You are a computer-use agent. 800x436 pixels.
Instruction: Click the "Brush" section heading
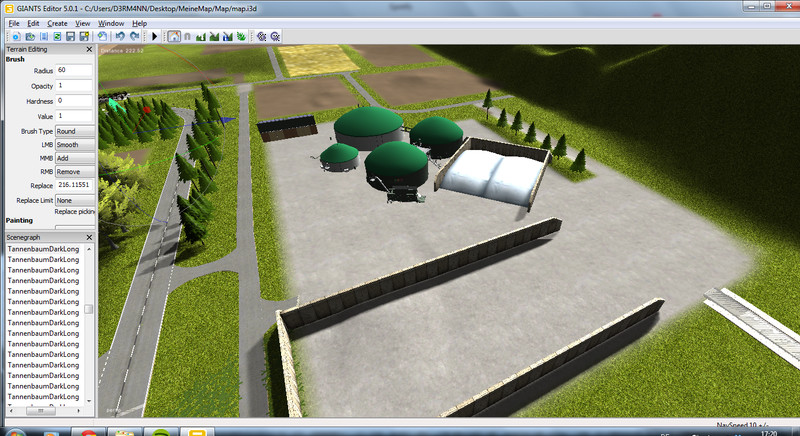coord(15,59)
